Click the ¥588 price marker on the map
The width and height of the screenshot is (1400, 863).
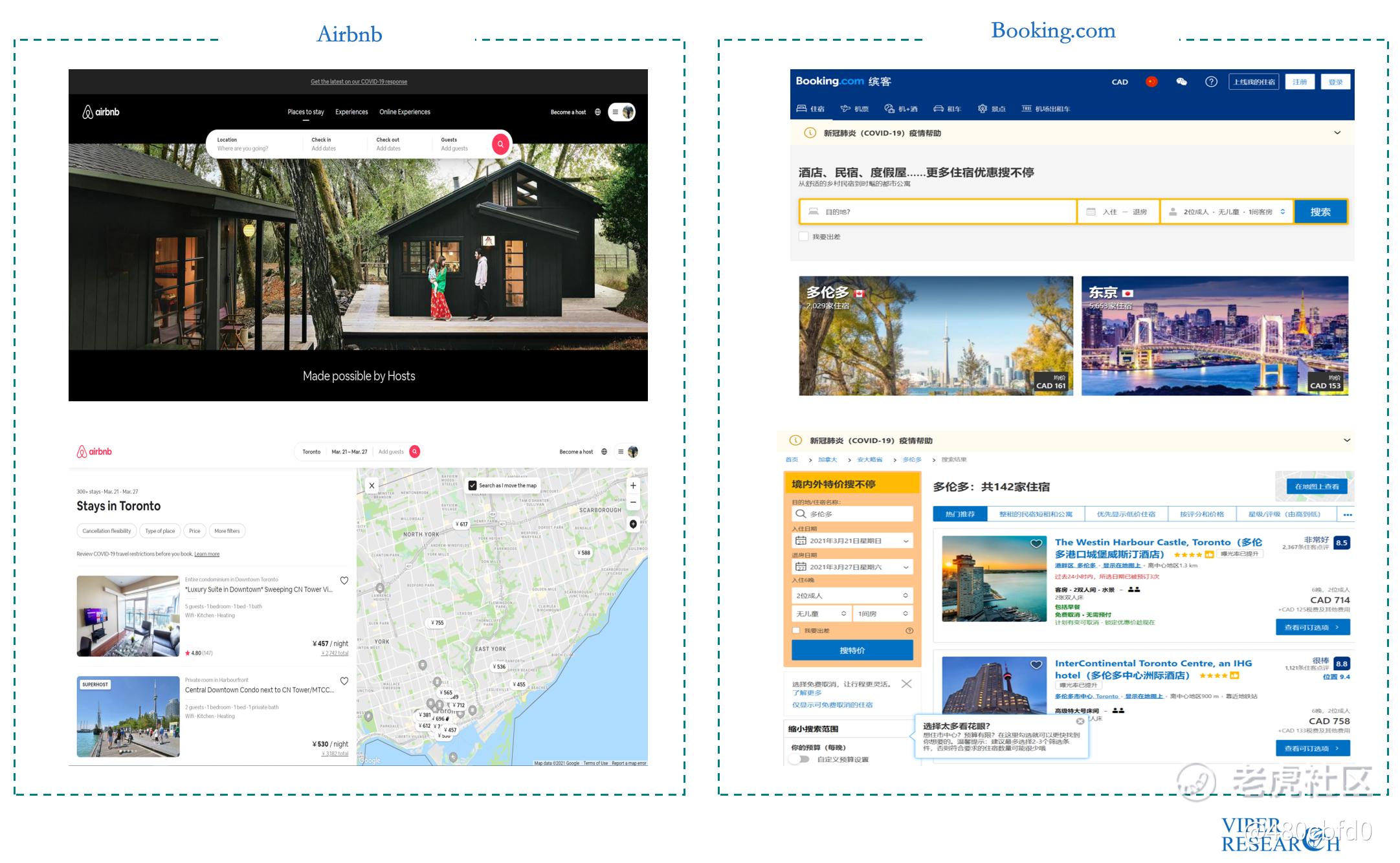click(584, 552)
